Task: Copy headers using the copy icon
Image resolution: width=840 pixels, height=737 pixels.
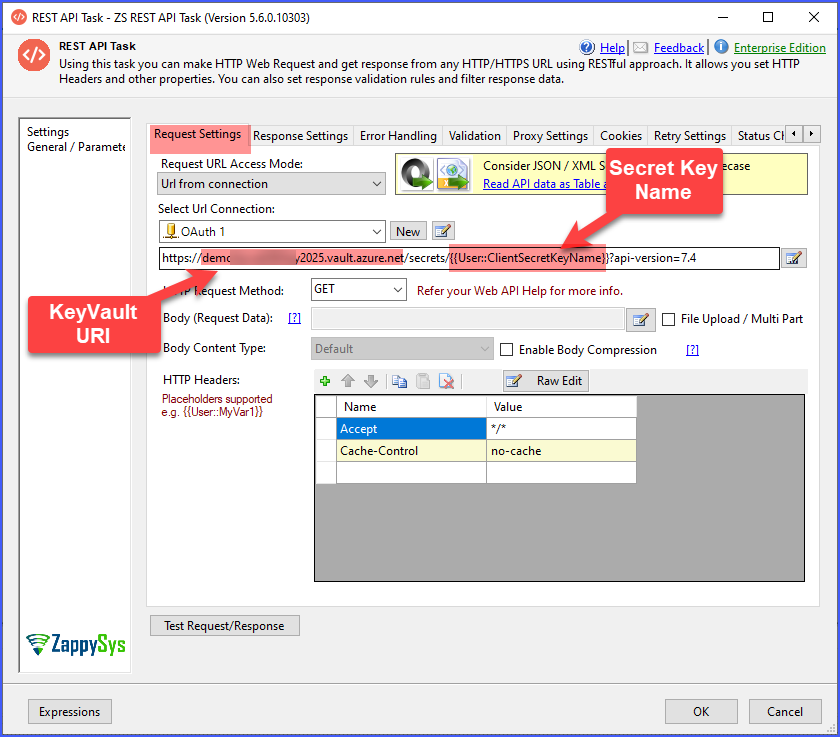Action: point(399,381)
